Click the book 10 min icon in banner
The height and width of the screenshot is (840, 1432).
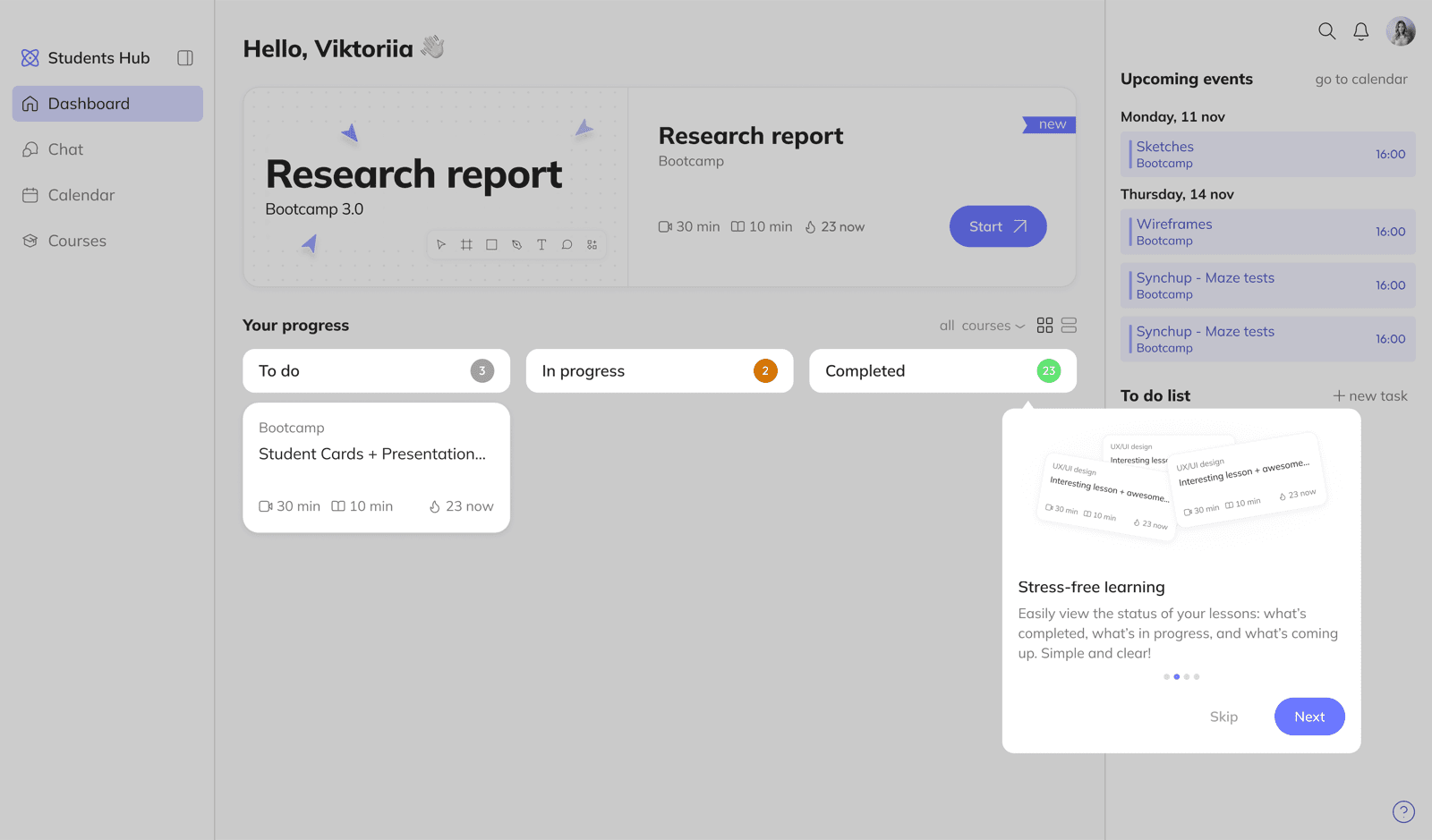pos(737,227)
